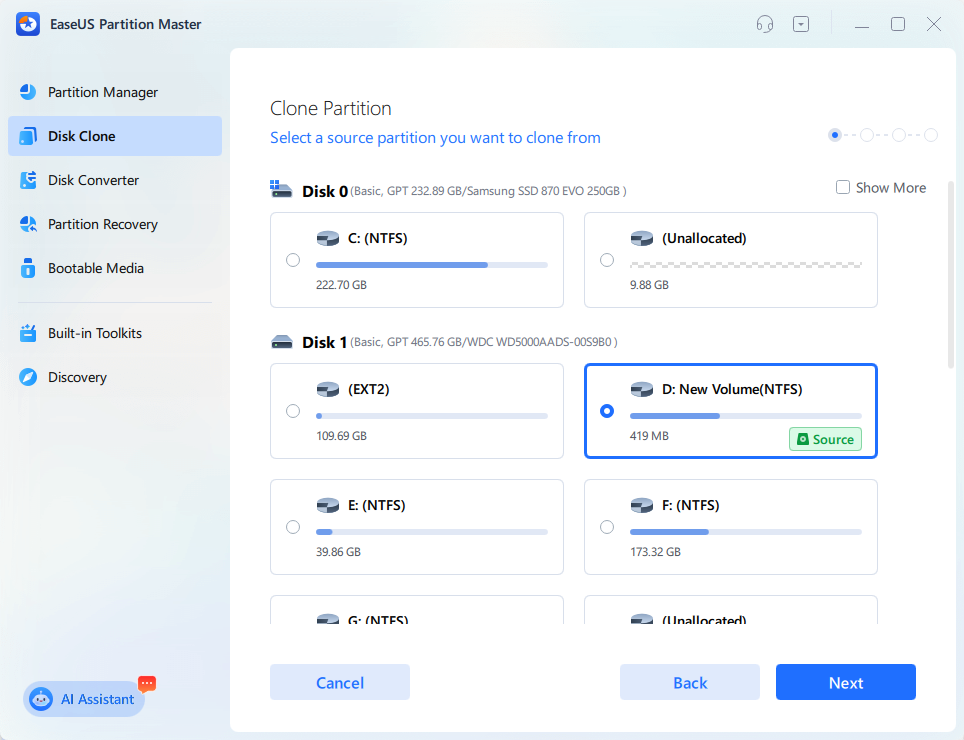The width and height of the screenshot is (964, 740).
Task: Open the AI Assistant
Action: 83,699
